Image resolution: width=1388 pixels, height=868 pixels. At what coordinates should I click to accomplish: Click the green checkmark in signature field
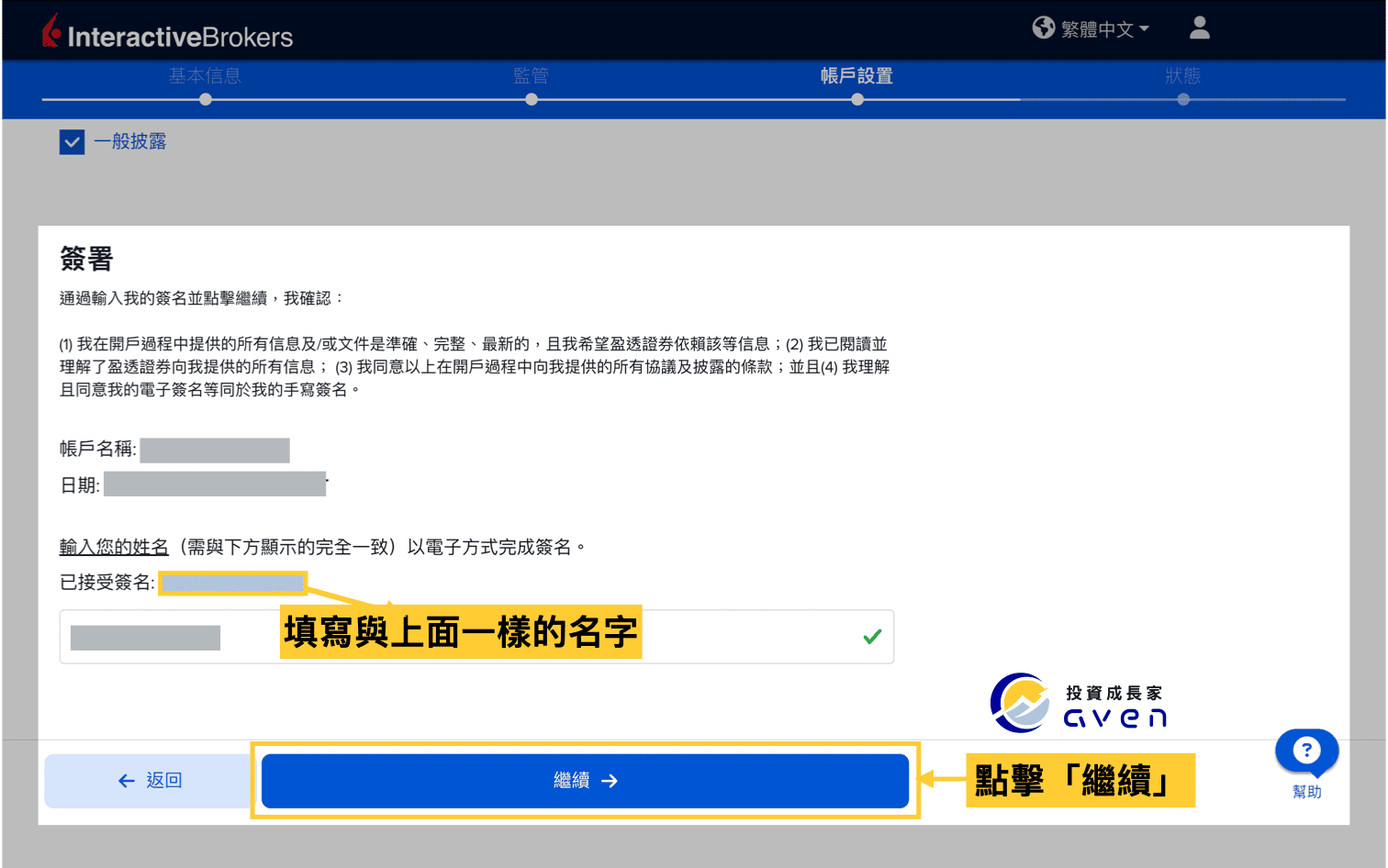click(871, 636)
